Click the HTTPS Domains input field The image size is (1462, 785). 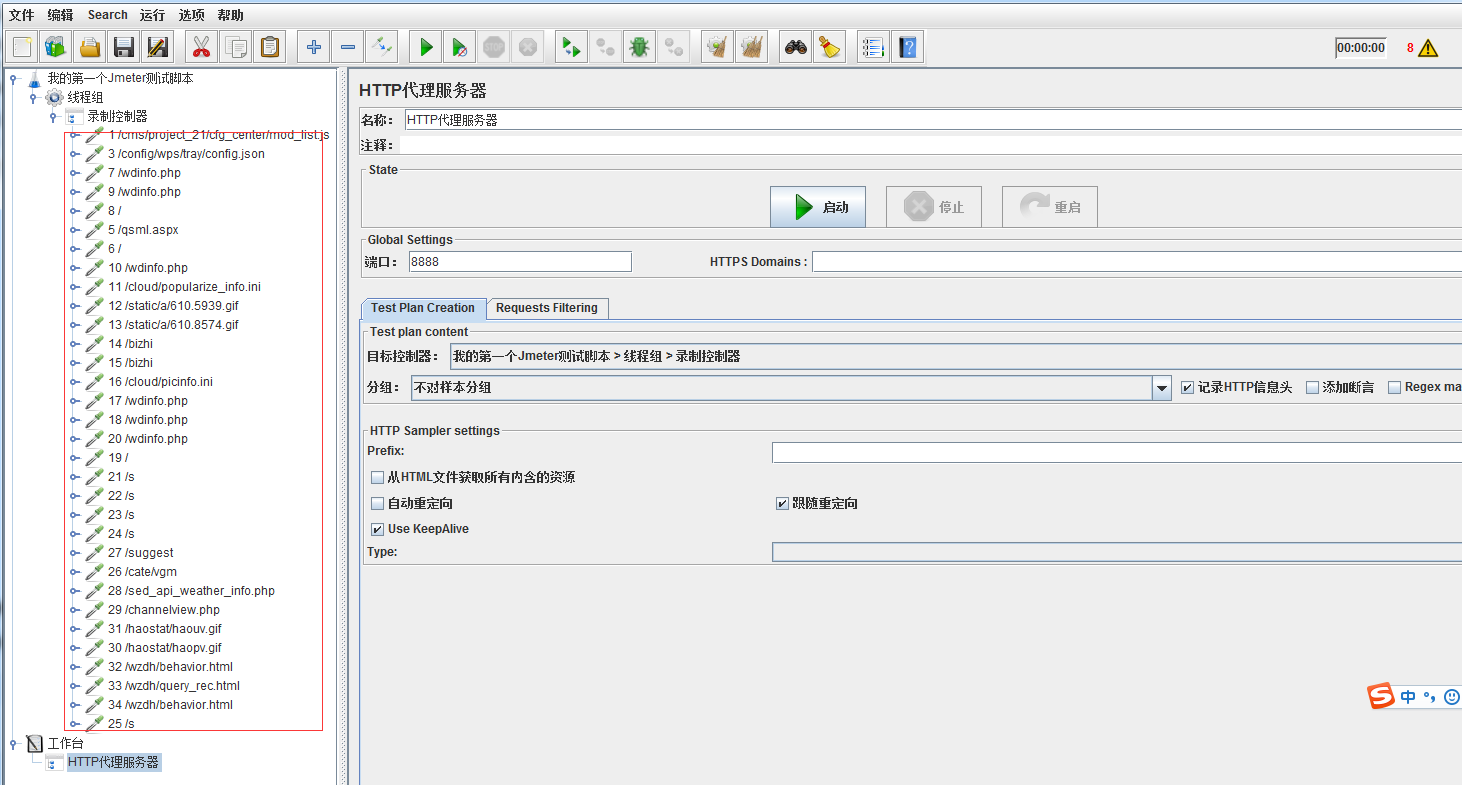coord(1137,262)
